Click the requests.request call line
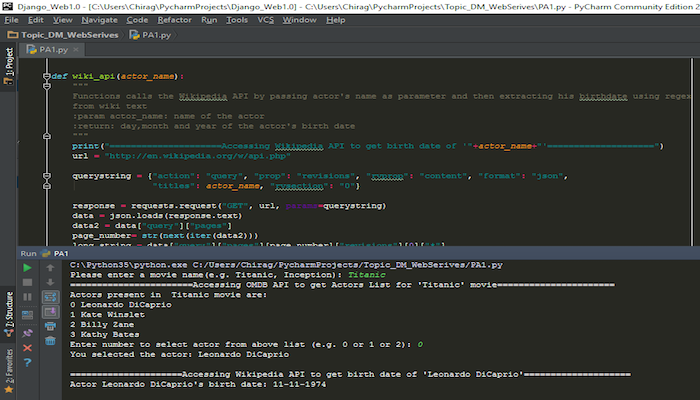 (x=229, y=206)
